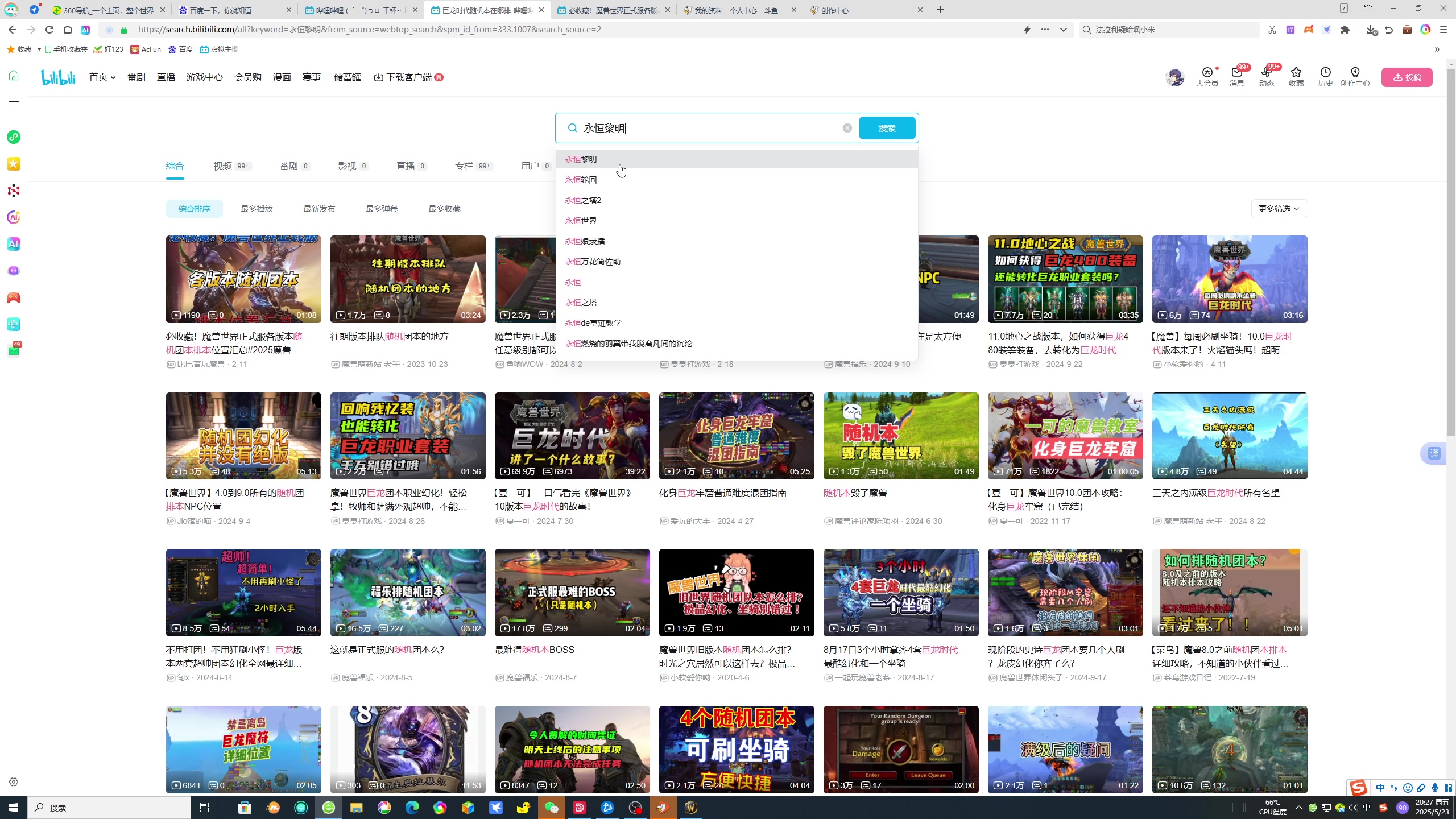Image resolution: width=1456 pixels, height=819 pixels.
Task: Open the 会员购 nav link
Action: click(247, 77)
